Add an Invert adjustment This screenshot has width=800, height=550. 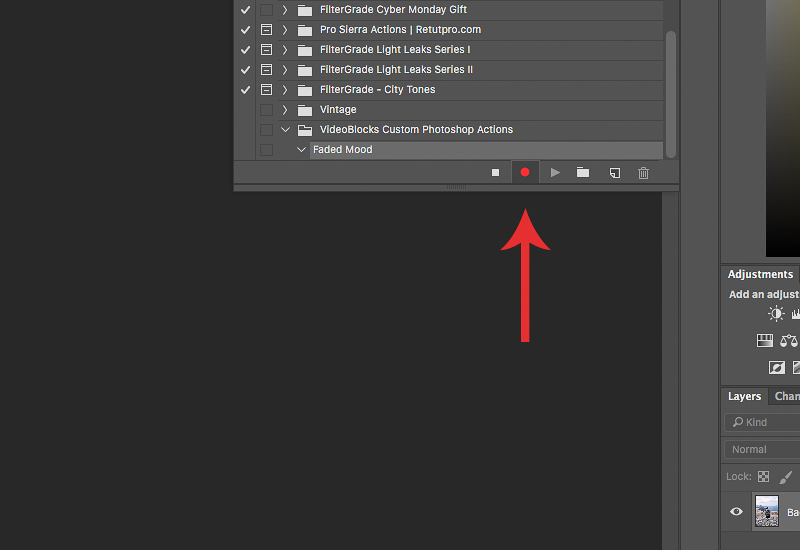(777, 367)
